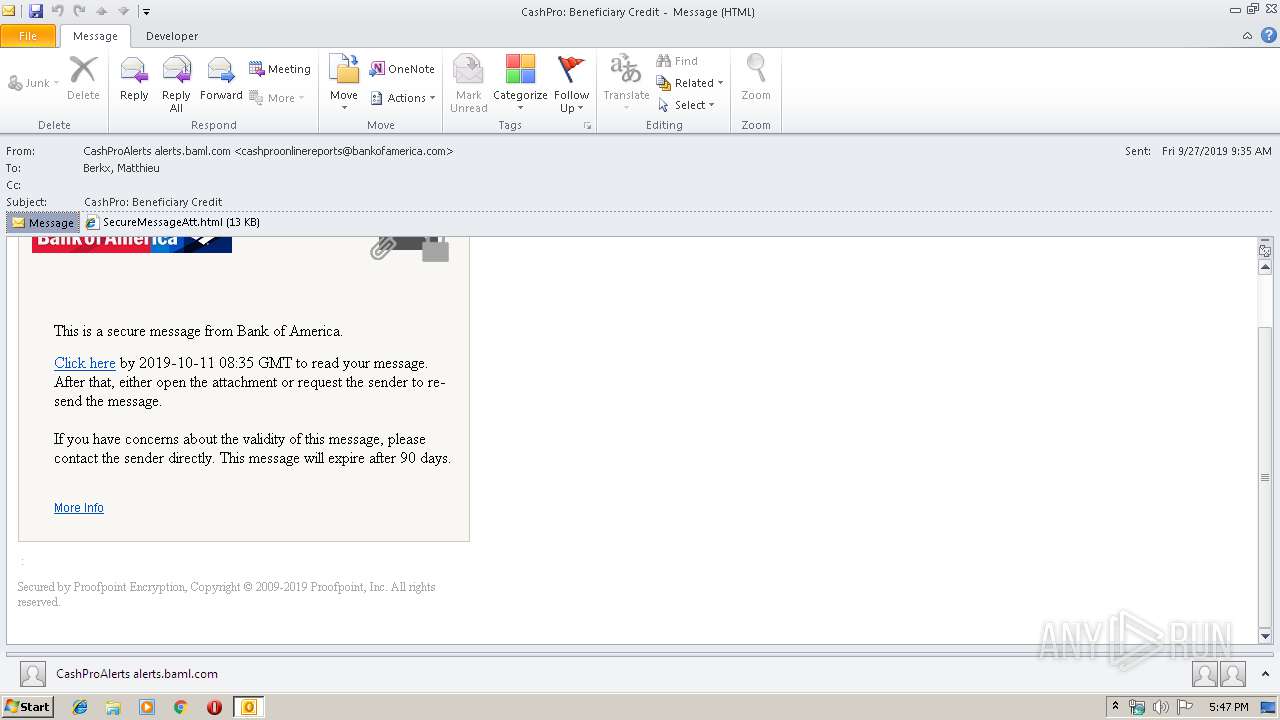Select the Message body tab

coord(43,222)
